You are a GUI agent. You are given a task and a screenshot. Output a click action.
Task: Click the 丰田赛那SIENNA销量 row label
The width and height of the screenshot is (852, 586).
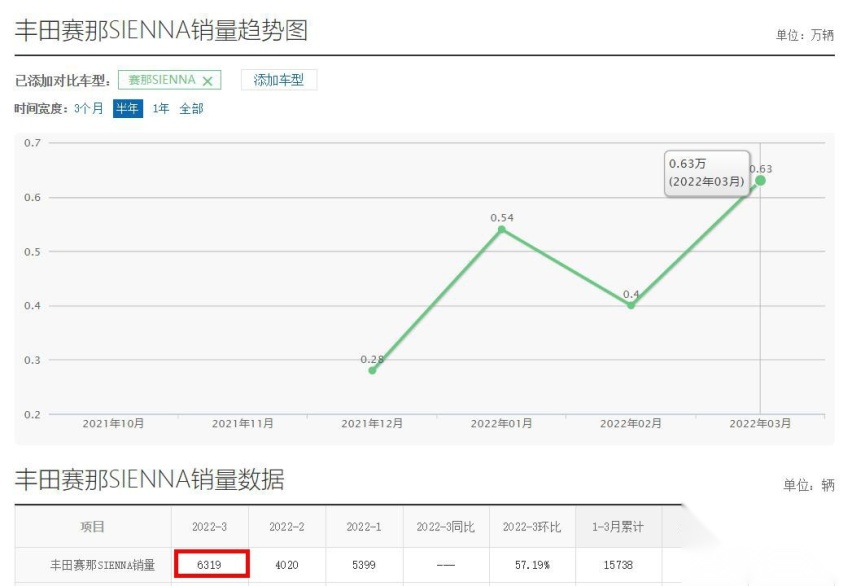point(103,565)
